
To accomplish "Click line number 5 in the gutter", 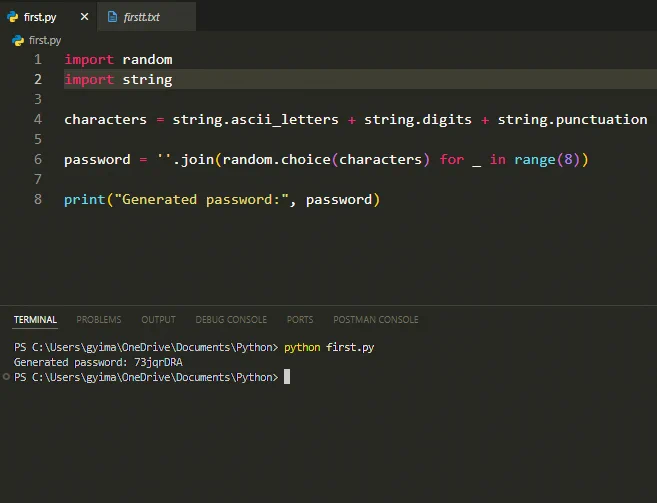I will click(x=38, y=139).
